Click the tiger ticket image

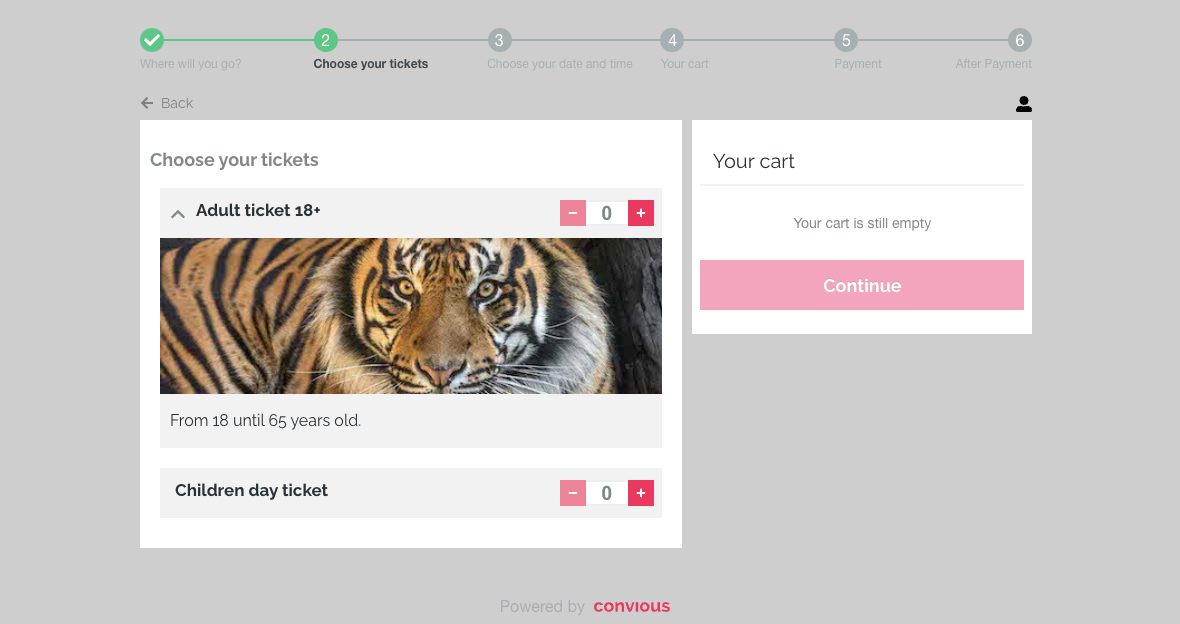coord(410,316)
